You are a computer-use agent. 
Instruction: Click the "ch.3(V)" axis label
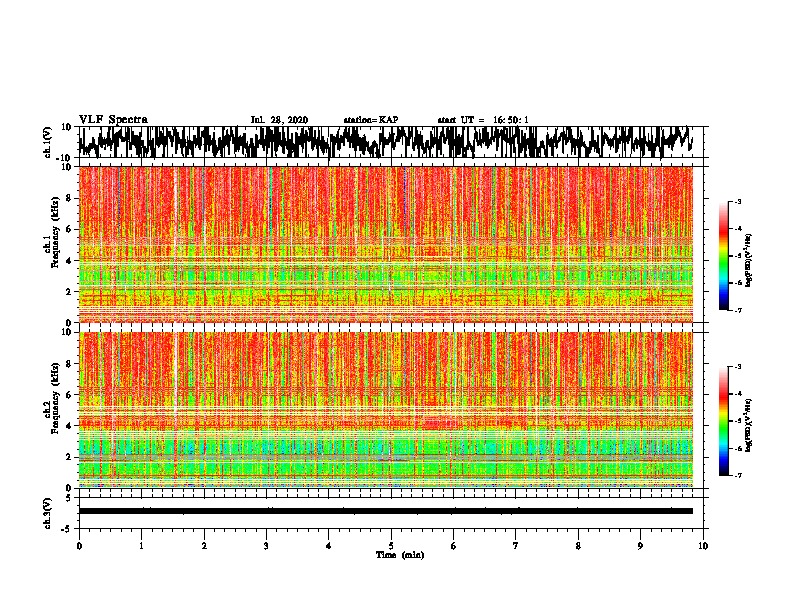click(47, 513)
